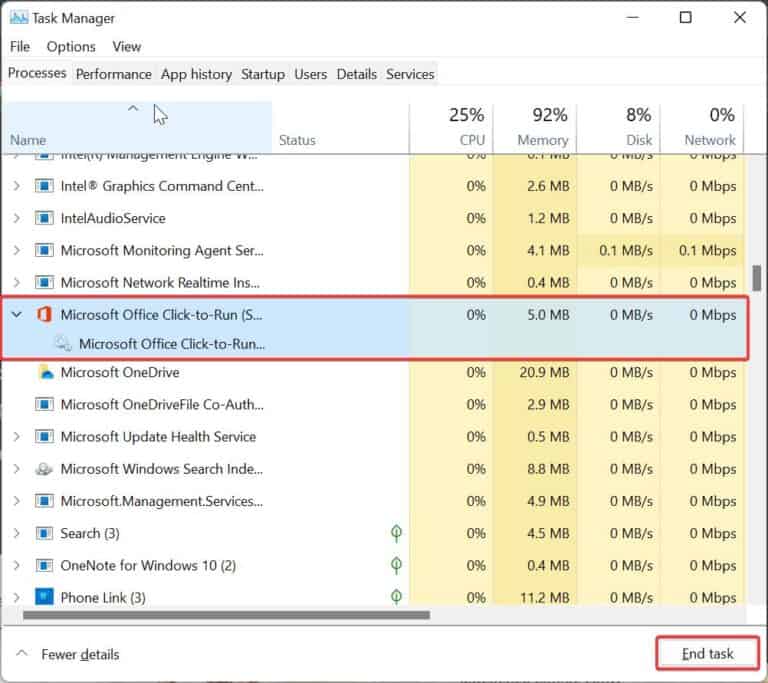Click the green leaf status icon for Phone Link
Screen dimensions: 768x683
(396, 597)
